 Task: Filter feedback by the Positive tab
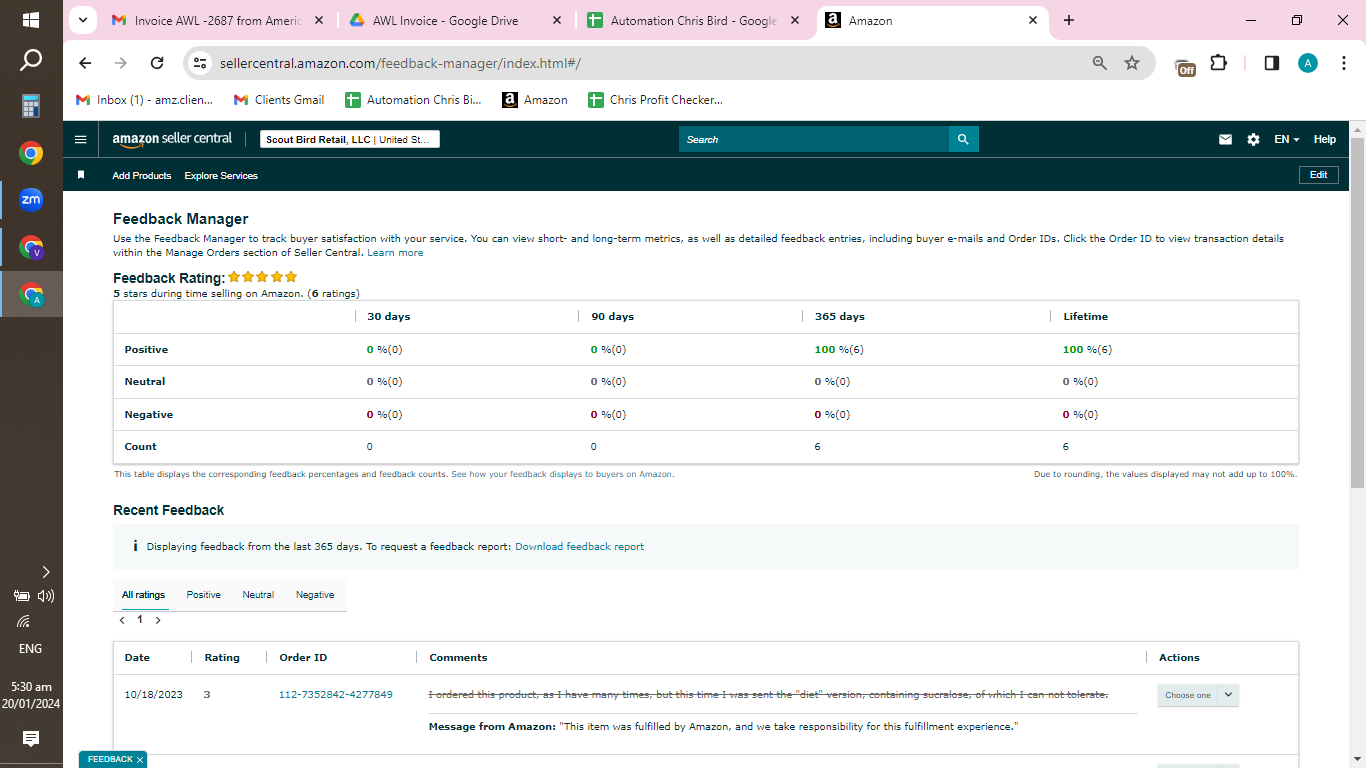point(203,595)
